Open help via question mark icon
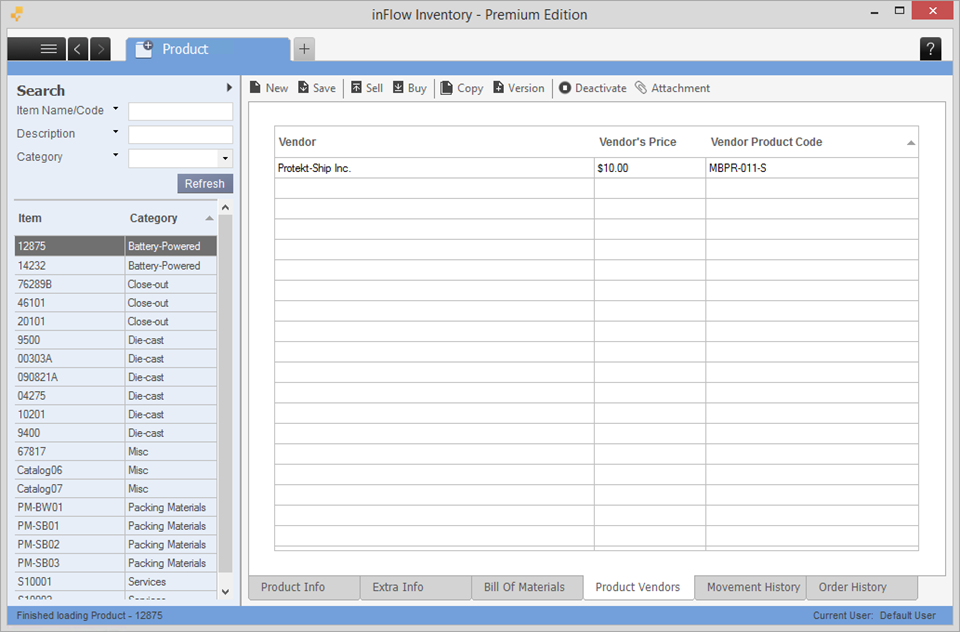Screen dimensions: 960x632 click(x=931, y=49)
